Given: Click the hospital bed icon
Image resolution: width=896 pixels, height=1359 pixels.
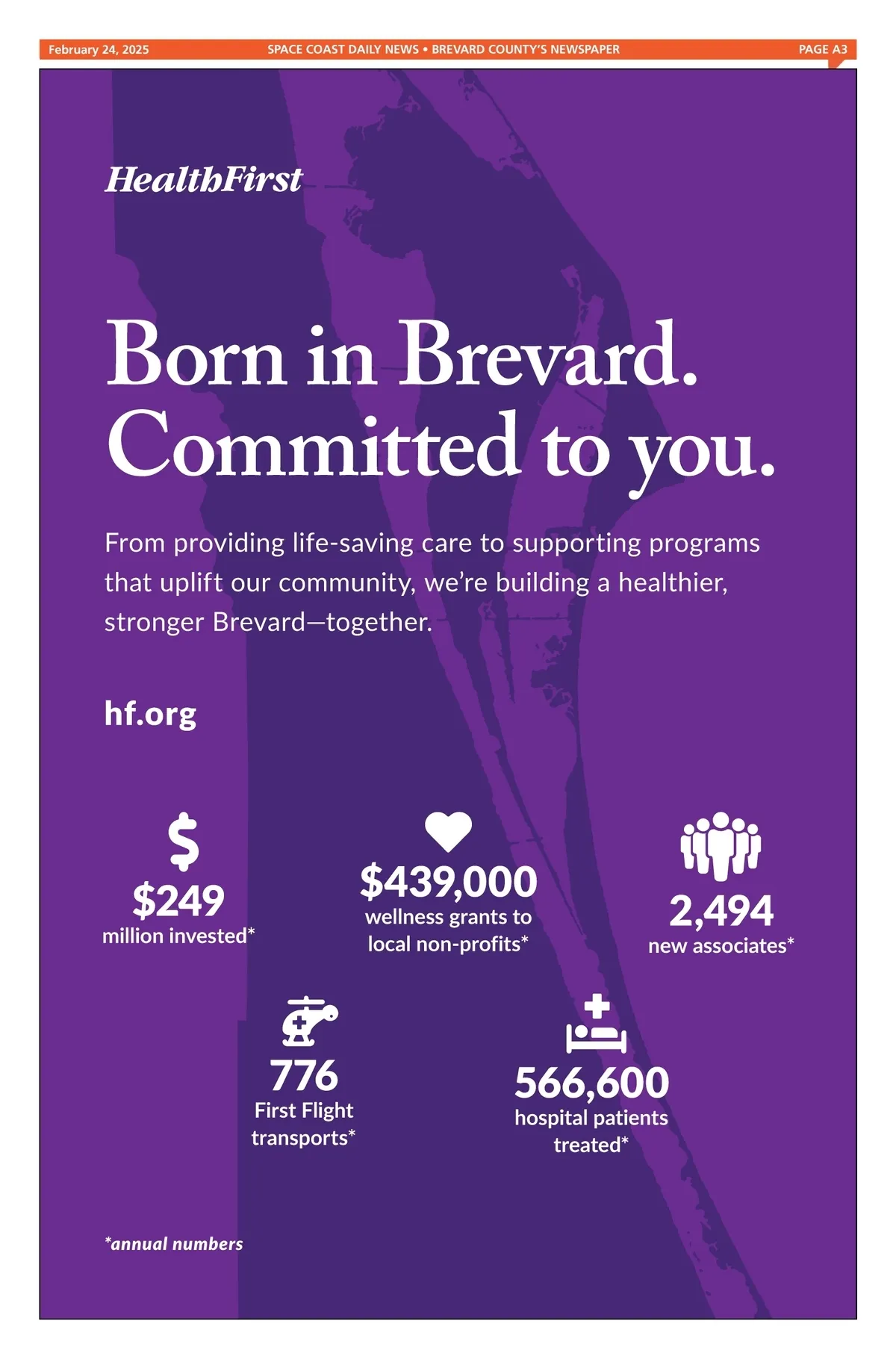Looking at the screenshot, I should [596, 1024].
